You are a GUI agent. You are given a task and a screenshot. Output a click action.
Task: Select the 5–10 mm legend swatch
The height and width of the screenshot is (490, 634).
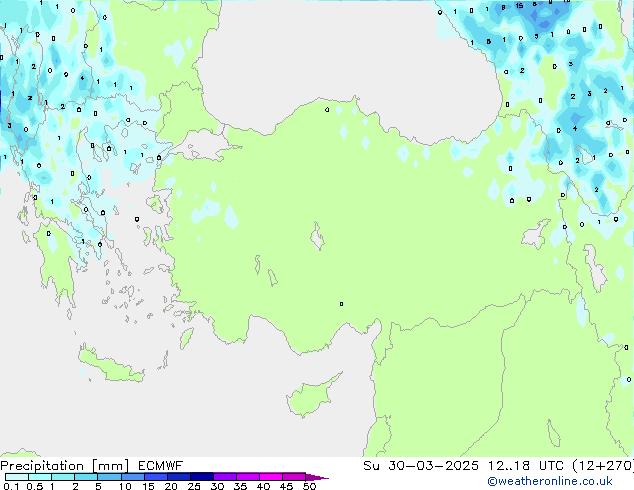(x=110, y=477)
